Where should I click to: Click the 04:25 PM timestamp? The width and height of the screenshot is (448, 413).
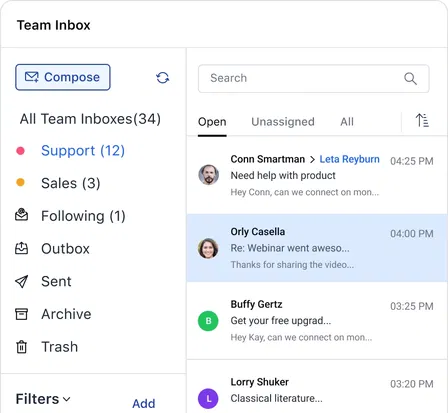coord(412,161)
